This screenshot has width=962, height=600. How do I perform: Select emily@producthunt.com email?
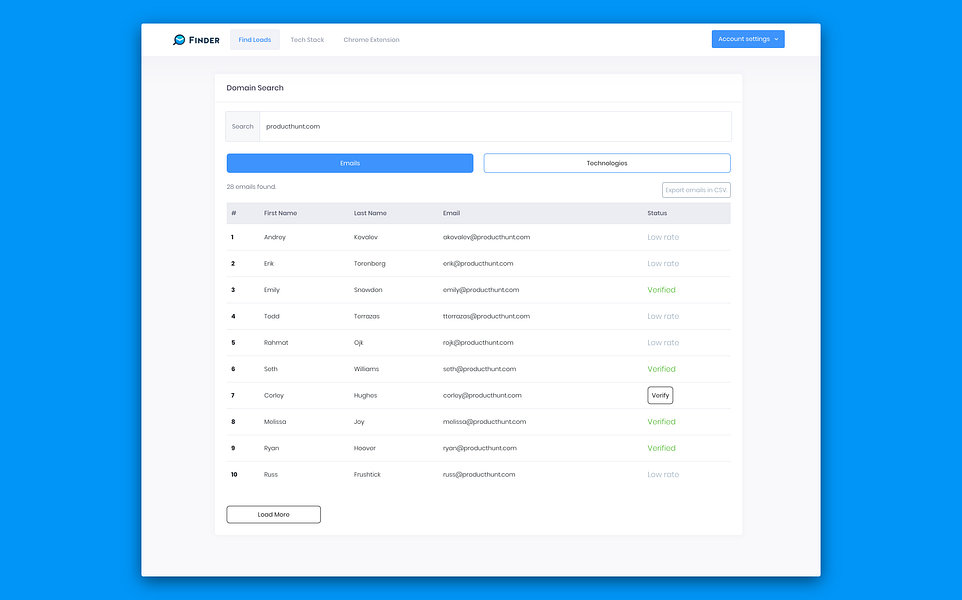coord(481,290)
